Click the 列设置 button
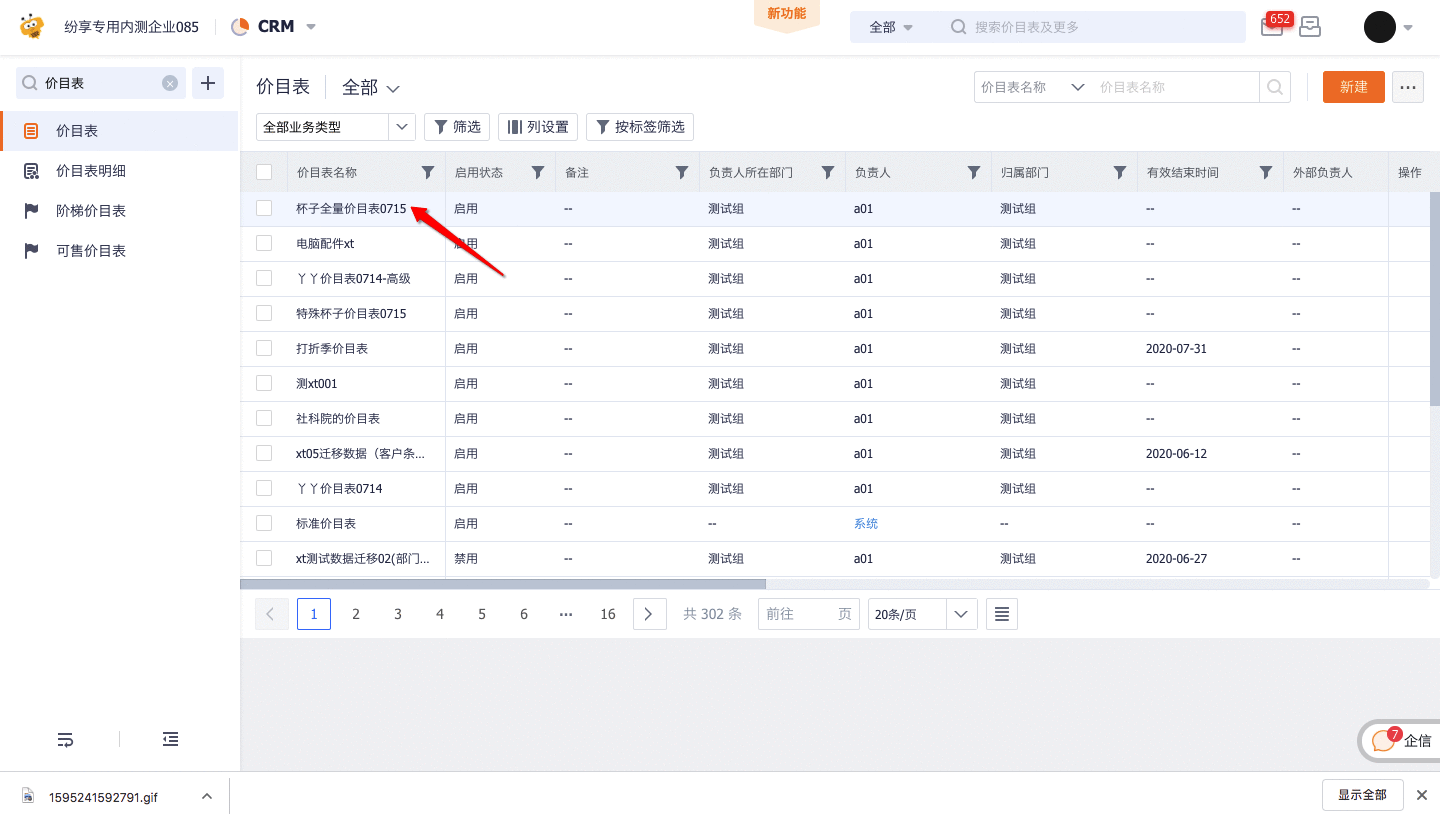Screen dimensions: 1440x821 point(538,127)
